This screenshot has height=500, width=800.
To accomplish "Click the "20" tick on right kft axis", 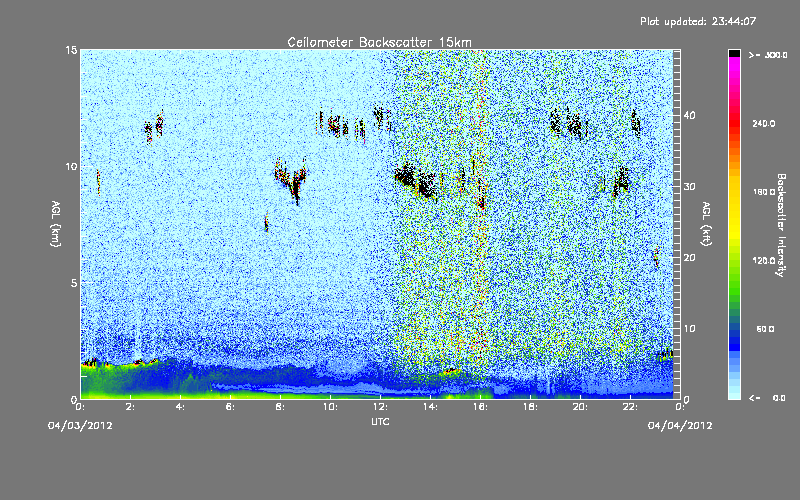I will click(689, 258).
